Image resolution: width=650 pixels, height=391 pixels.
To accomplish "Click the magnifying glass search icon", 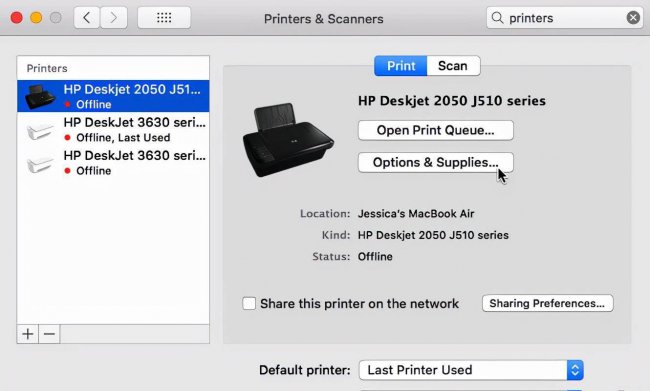I will point(497,18).
